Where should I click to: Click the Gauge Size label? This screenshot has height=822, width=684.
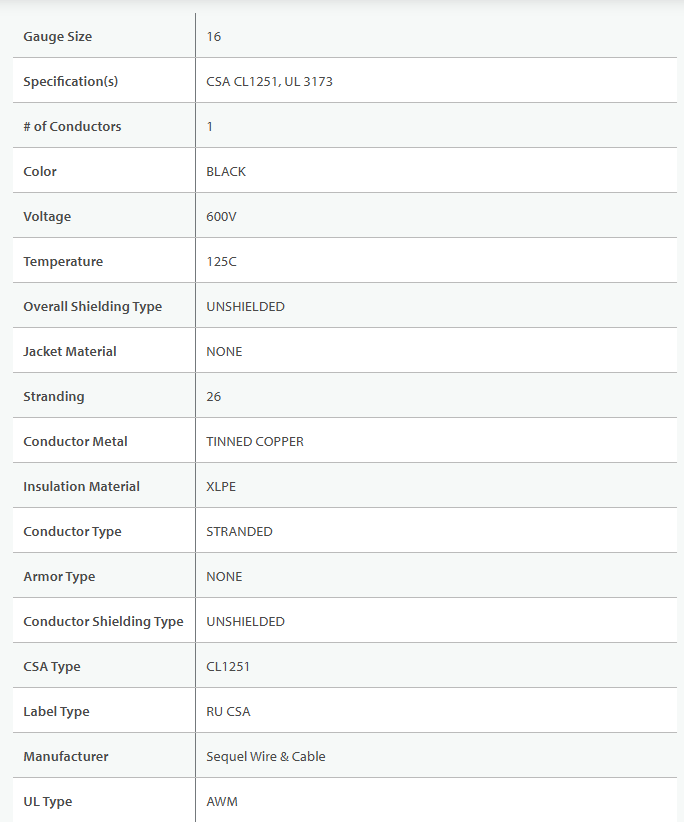coord(58,37)
